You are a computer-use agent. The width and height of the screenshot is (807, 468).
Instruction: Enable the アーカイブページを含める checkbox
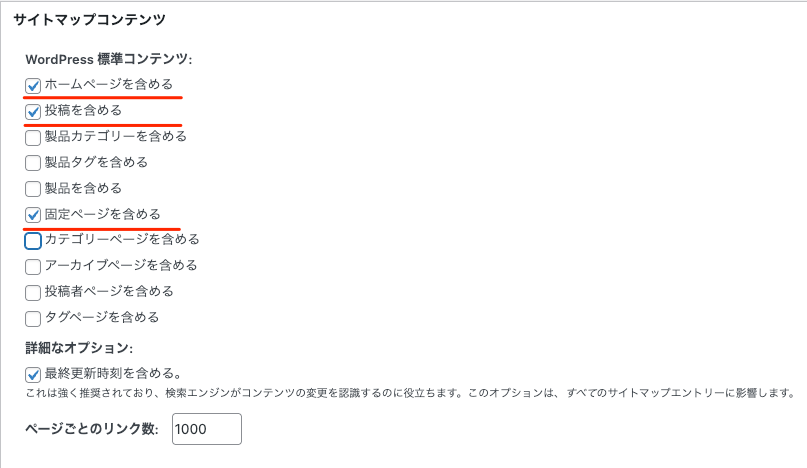click(x=33, y=266)
